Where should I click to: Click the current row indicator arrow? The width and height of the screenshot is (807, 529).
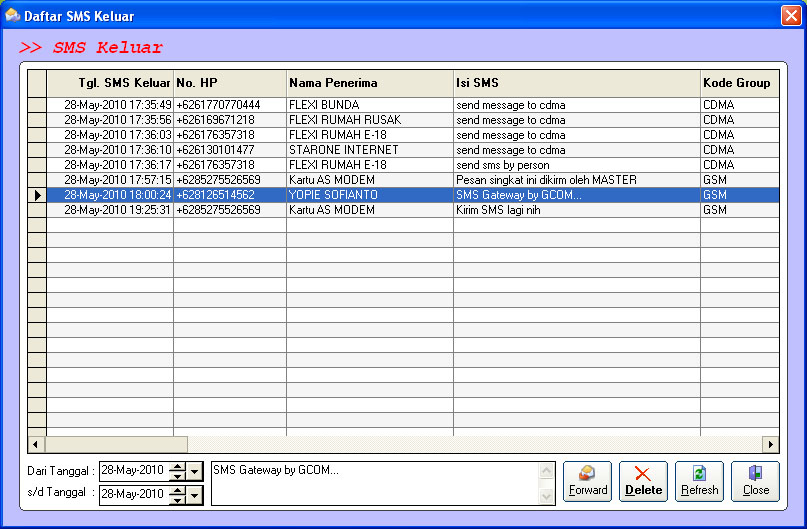pos(37,195)
